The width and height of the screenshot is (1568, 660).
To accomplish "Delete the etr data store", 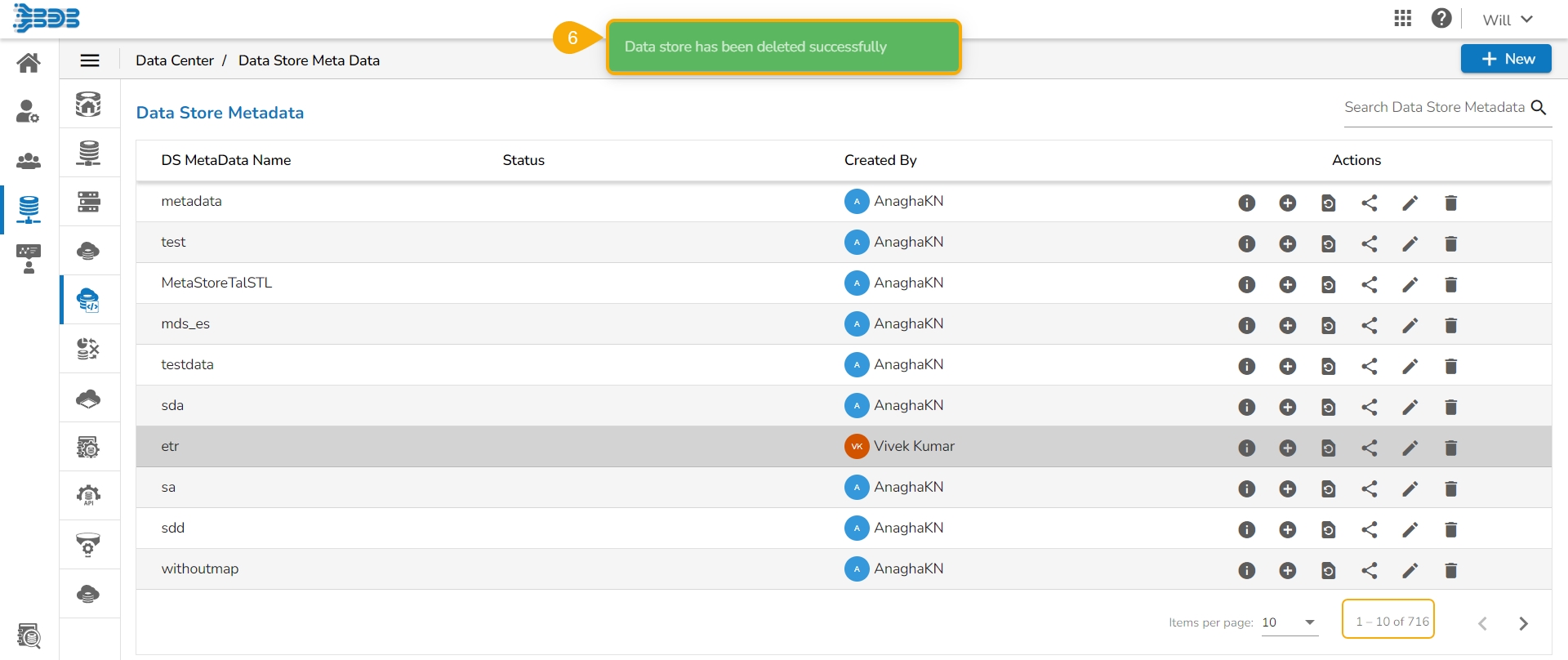I will point(1450,448).
